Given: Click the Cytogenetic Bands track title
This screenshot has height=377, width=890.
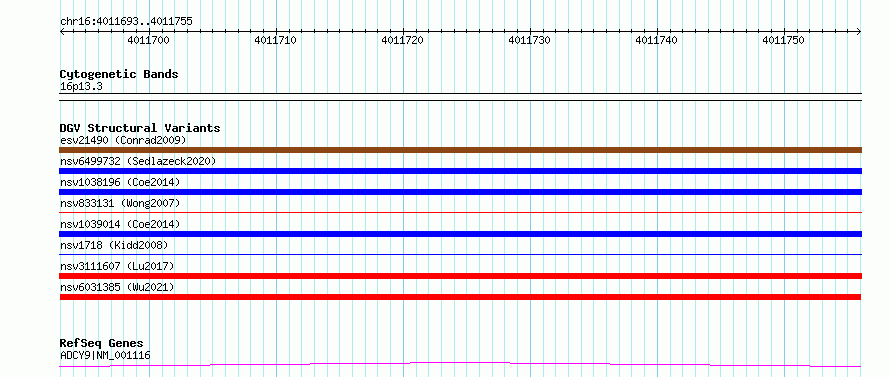Looking at the screenshot, I should point(119,74).
